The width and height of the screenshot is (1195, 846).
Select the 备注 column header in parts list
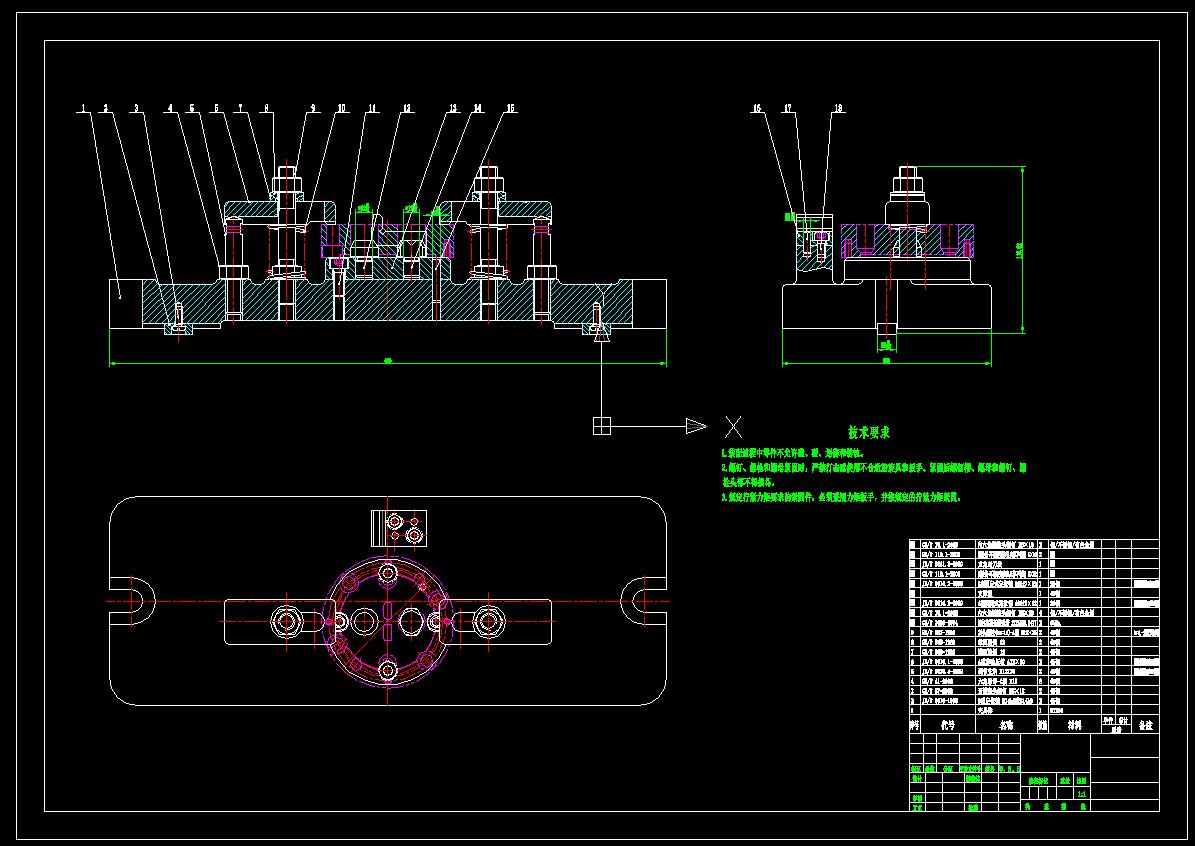1145,726
